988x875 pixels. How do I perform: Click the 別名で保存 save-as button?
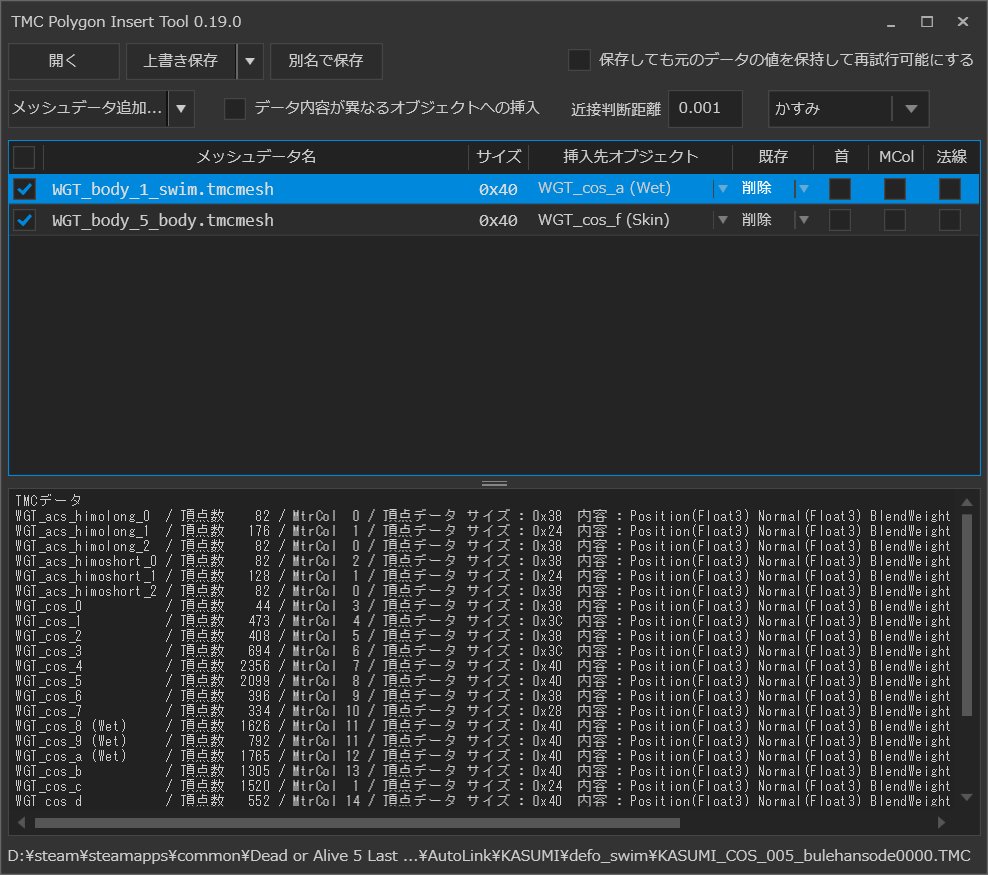coord(326,61)
